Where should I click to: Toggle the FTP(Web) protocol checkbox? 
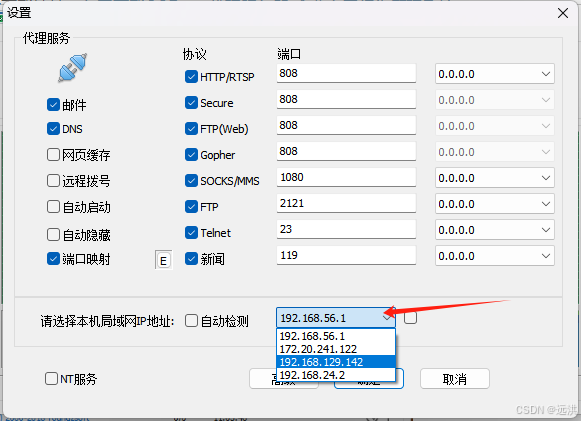click(191, 129)
